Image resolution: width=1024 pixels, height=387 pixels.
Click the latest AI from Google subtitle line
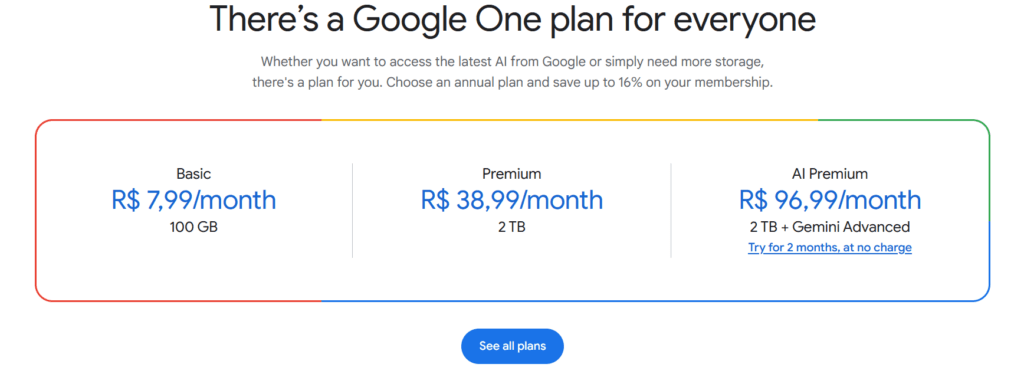pos(512,62)
